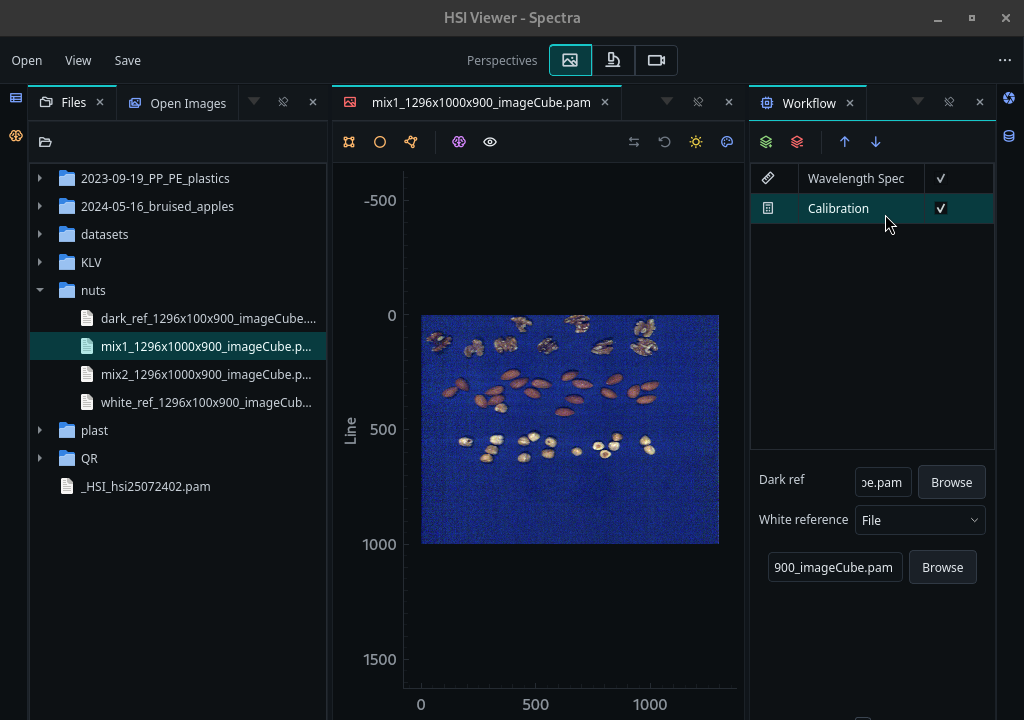Close the mix1 image tab
The height and width of the screenshot is (720, 1024).
[605, 102]
